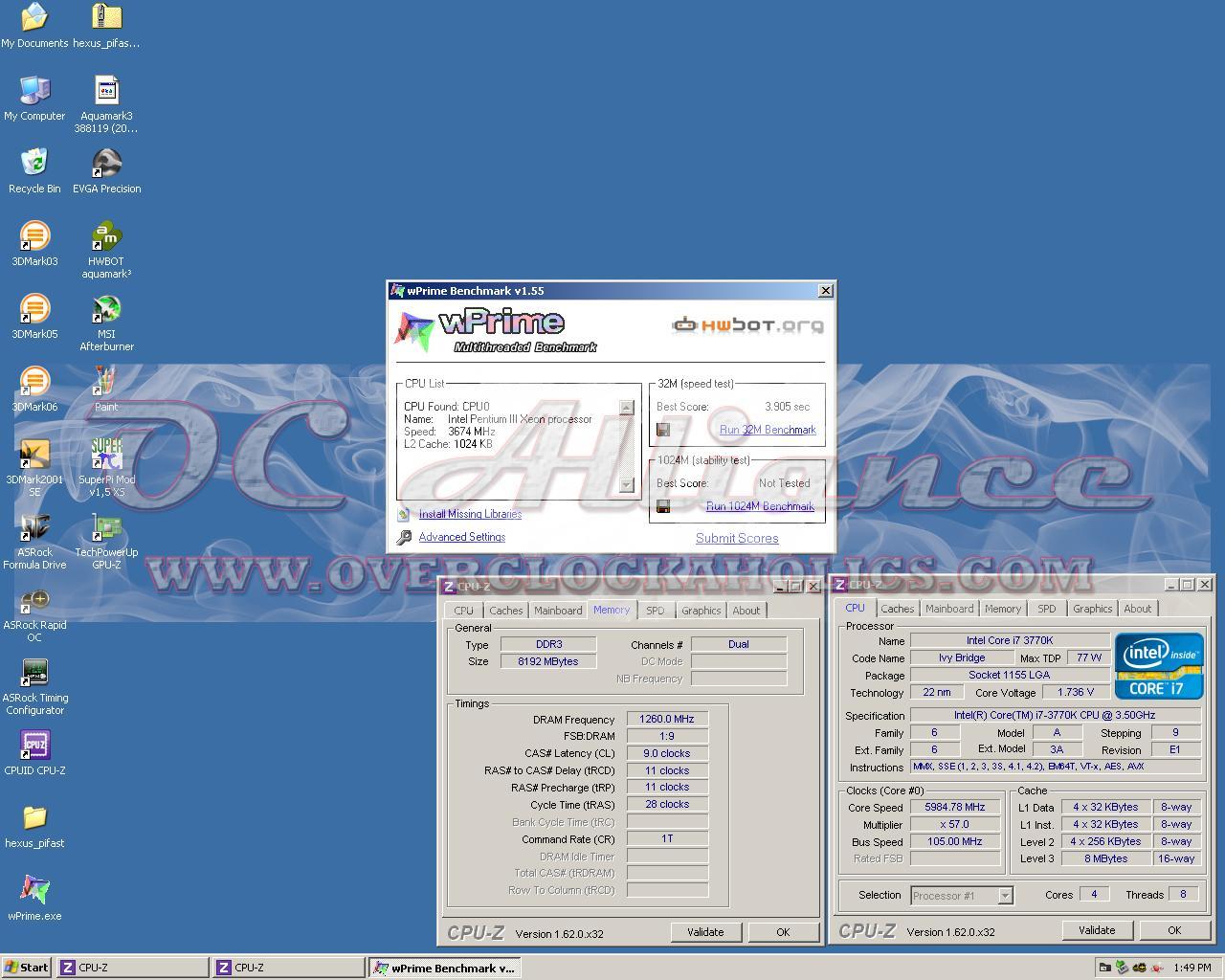
Task: Click Install Missing Libraries link
Action: (470, 514)
